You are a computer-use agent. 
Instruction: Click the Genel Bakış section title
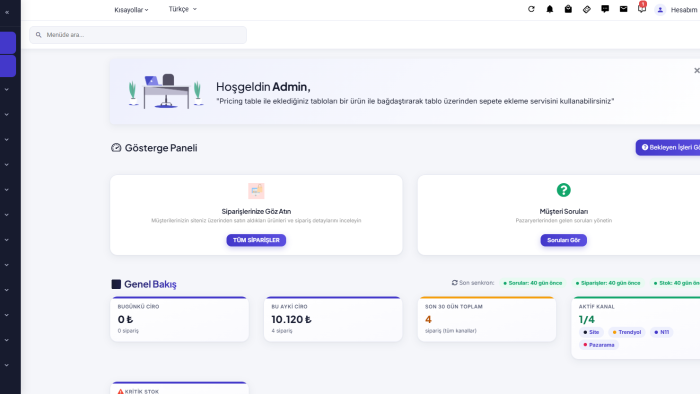150,284
